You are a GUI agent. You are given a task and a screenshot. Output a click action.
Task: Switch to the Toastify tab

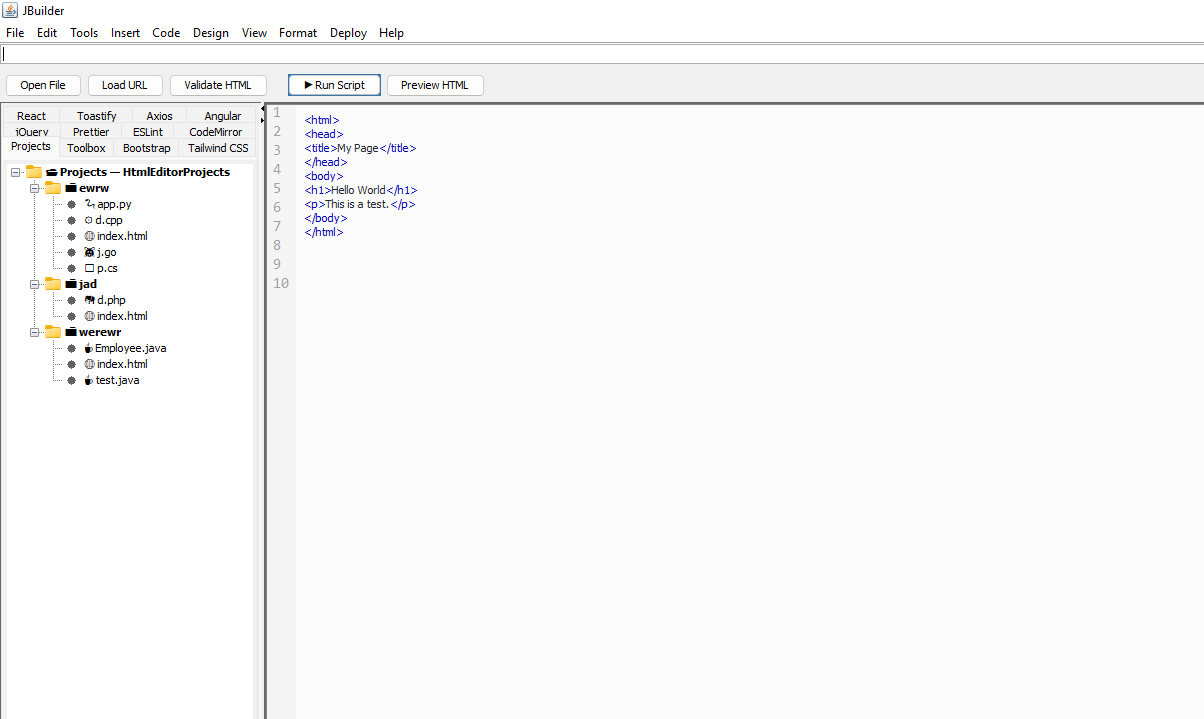click(97, 116)
